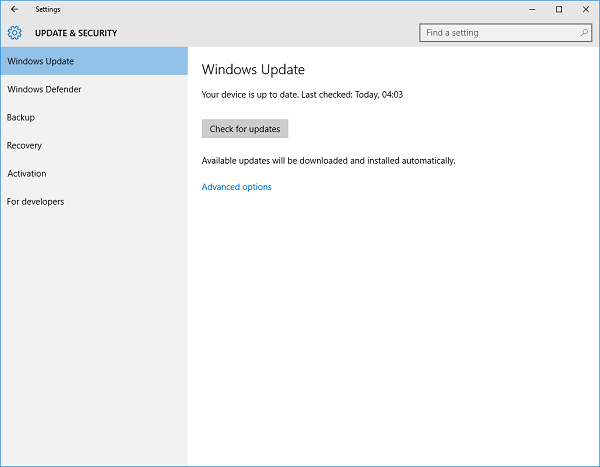
Task: Go back using the back arrow
Action: click(15, 9)
